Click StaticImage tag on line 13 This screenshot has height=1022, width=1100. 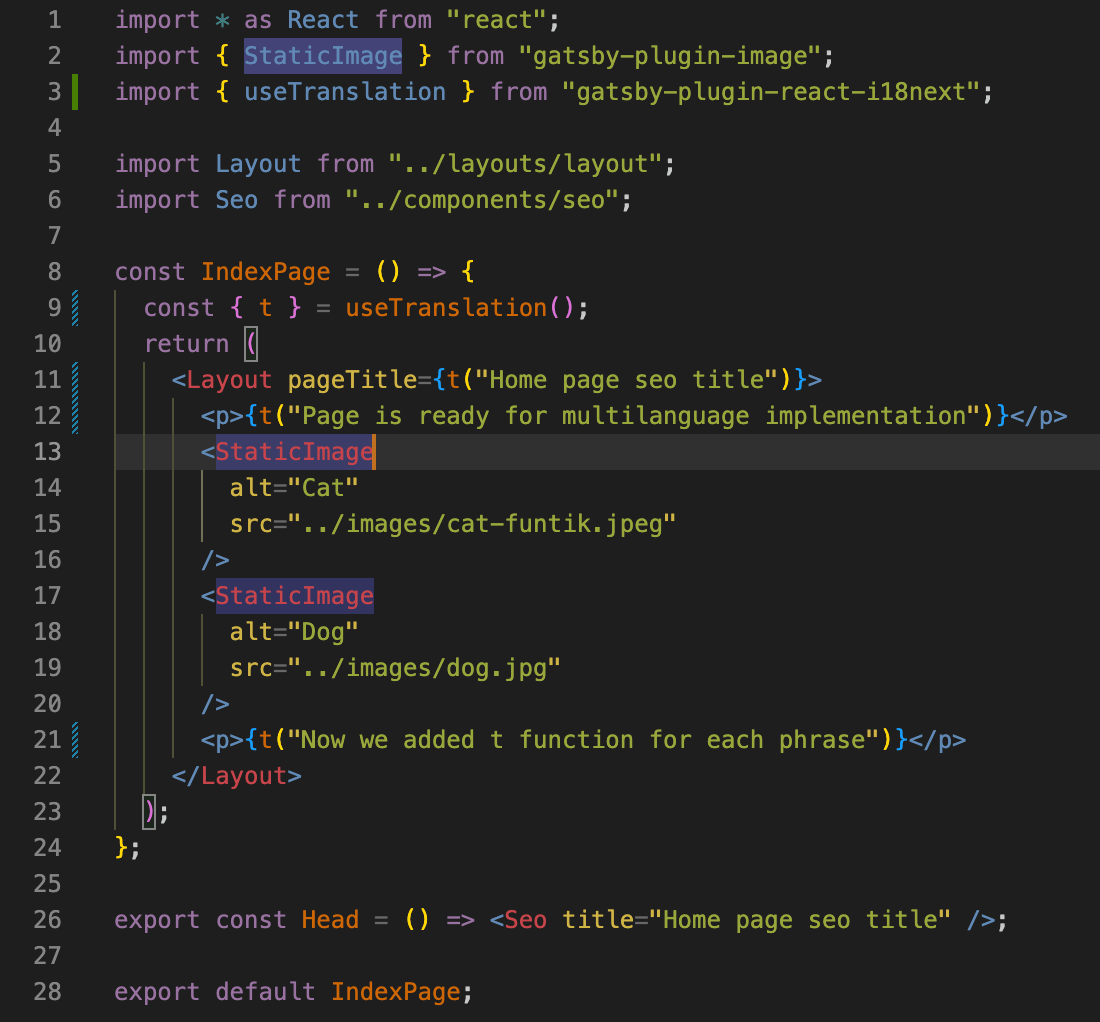coord(294,452)
